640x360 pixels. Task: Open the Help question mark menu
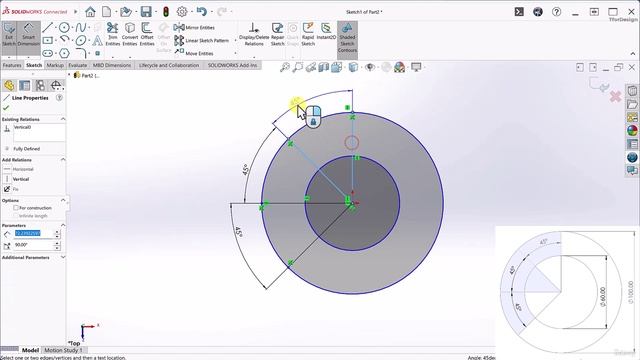point(557,12)
